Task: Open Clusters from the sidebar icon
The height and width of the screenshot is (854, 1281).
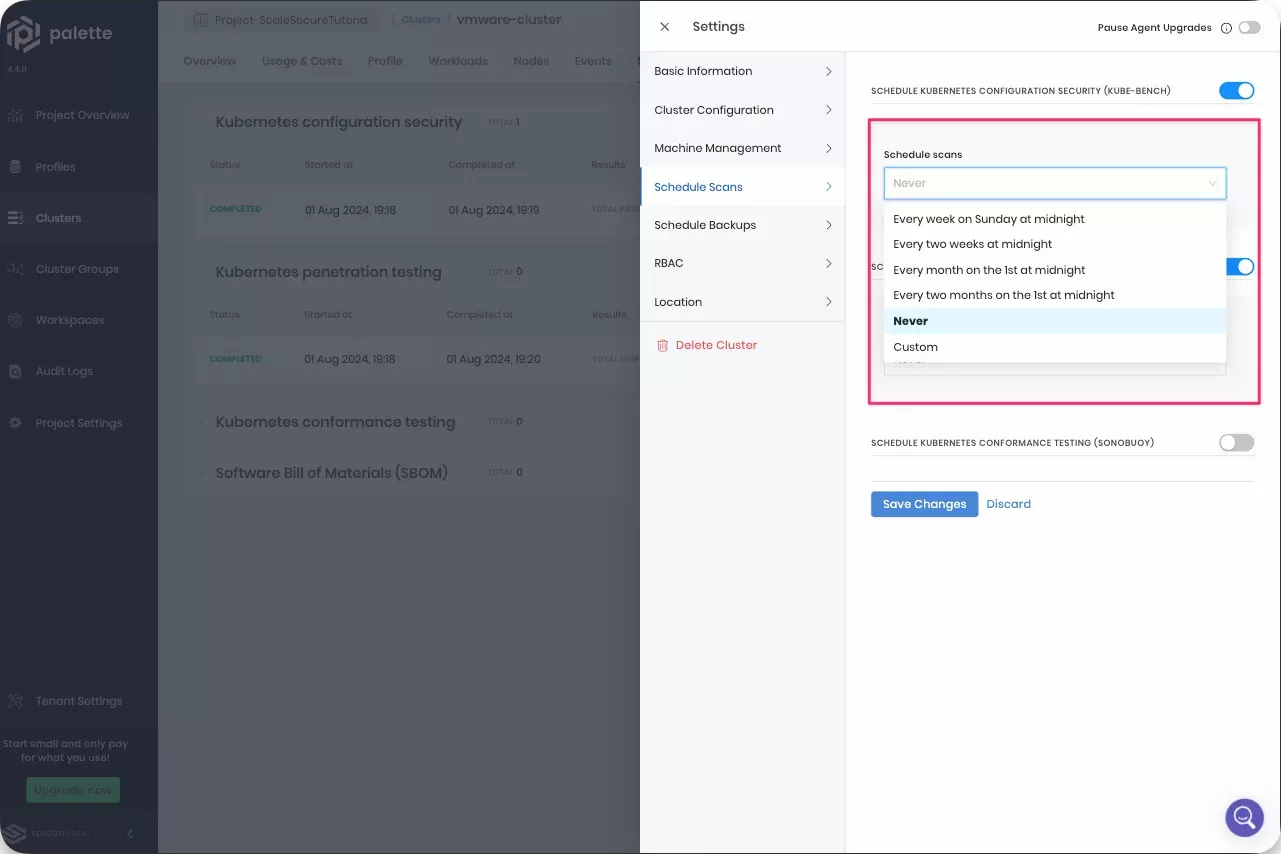Action: pyautogui.click(x=16, y=218)
